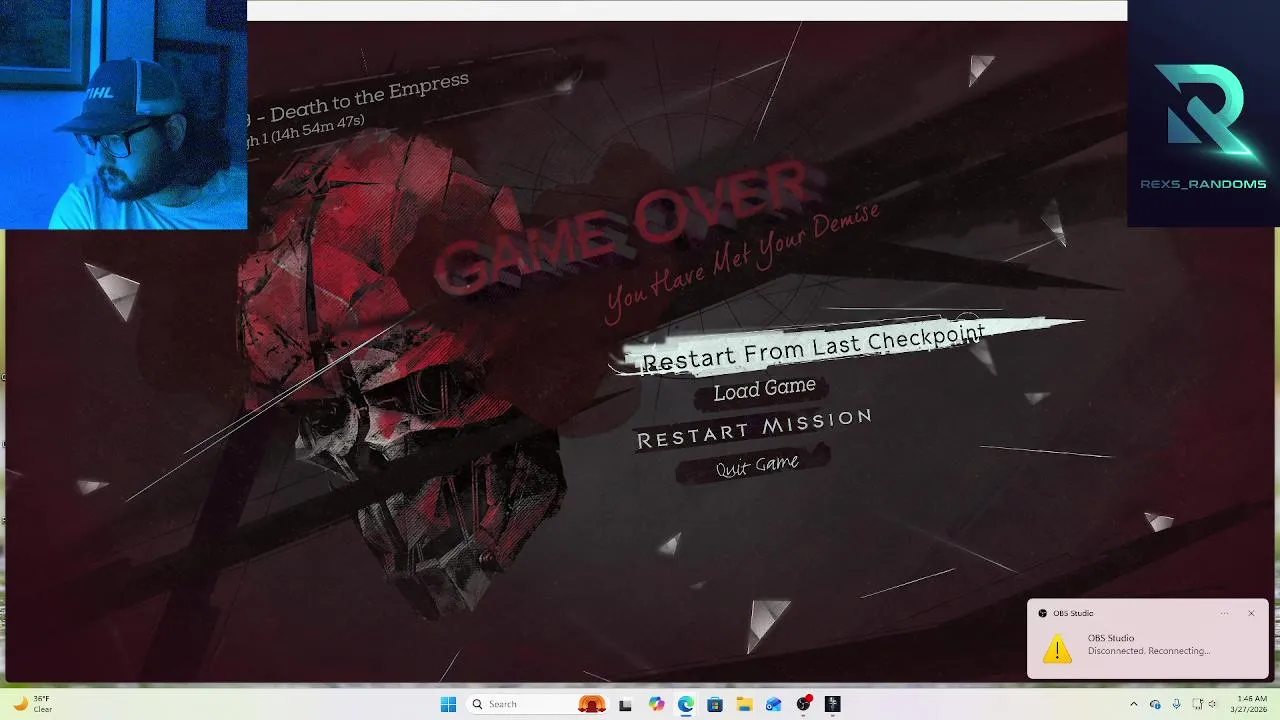
Task: Choose Restart From Last Checkpoint
Action: (x=813, y=348)
